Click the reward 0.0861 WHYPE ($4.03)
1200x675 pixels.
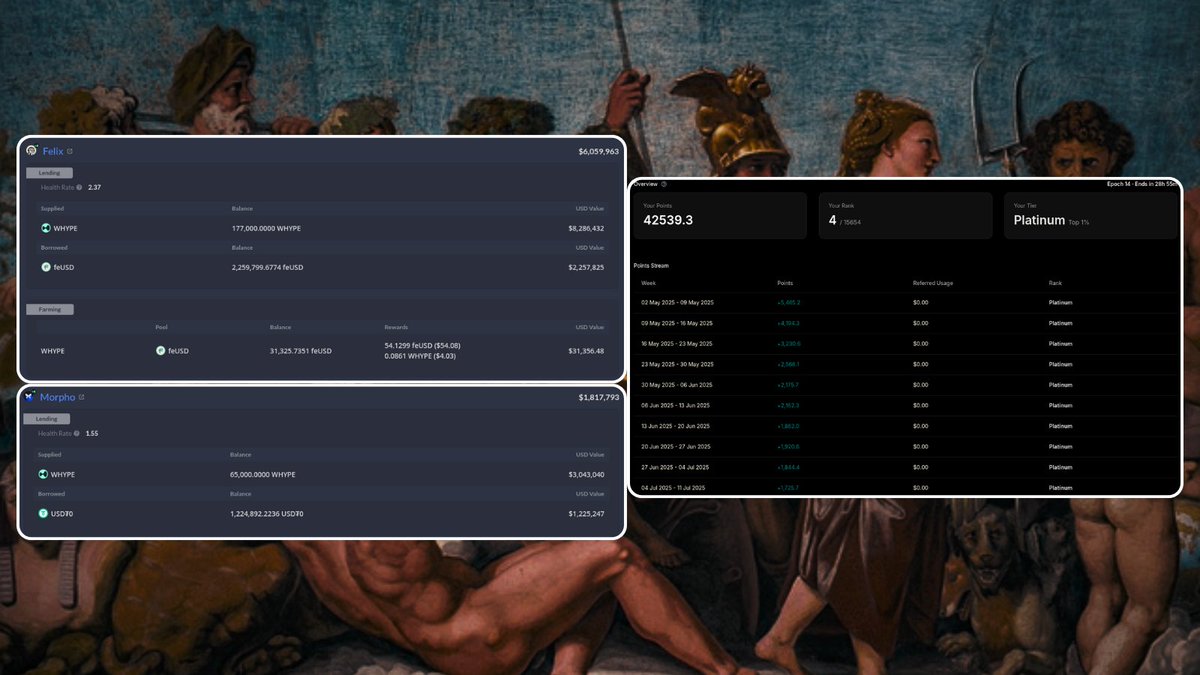[420, 356]
